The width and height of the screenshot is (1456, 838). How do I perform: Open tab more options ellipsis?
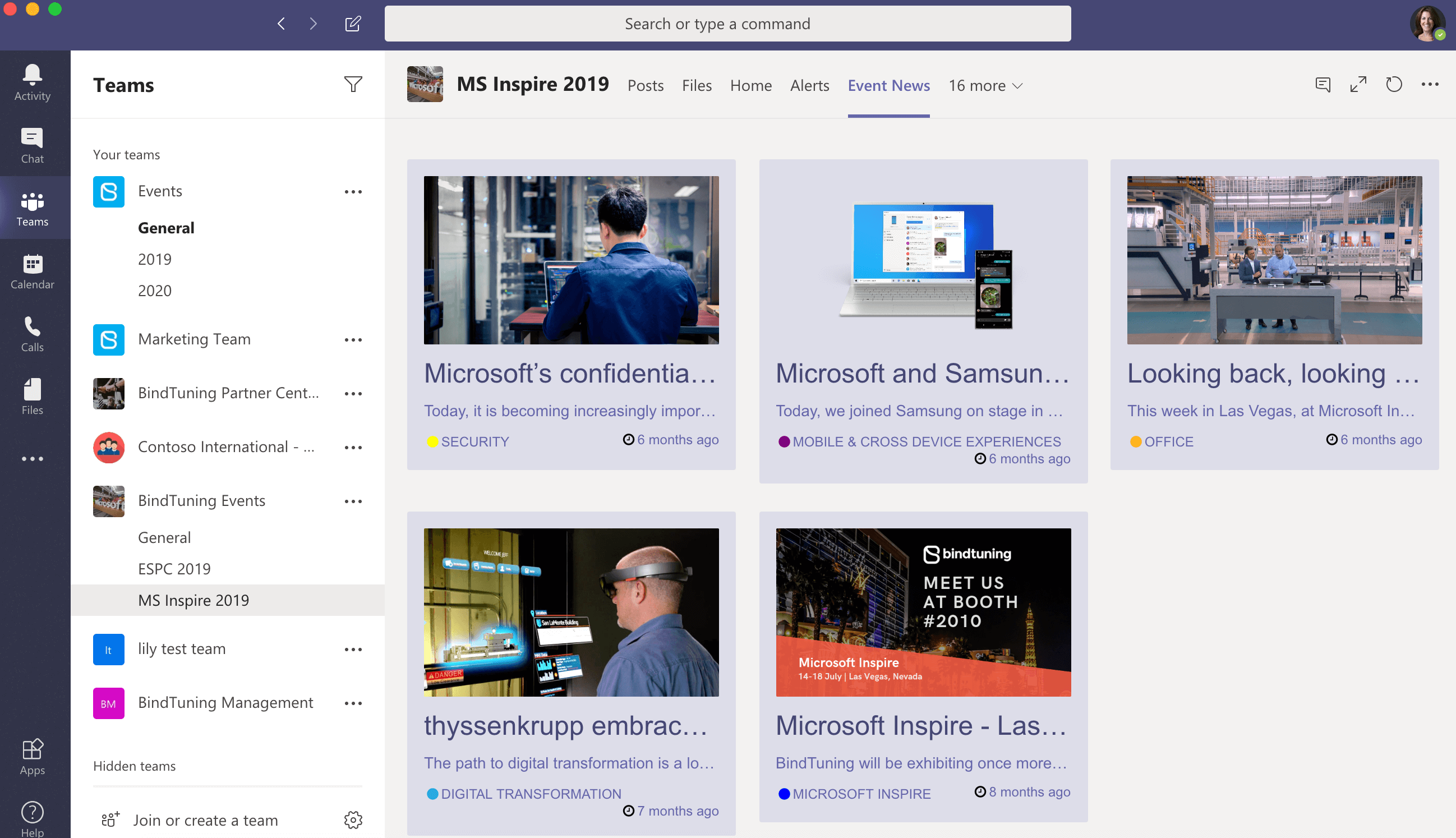point(1430,85)
